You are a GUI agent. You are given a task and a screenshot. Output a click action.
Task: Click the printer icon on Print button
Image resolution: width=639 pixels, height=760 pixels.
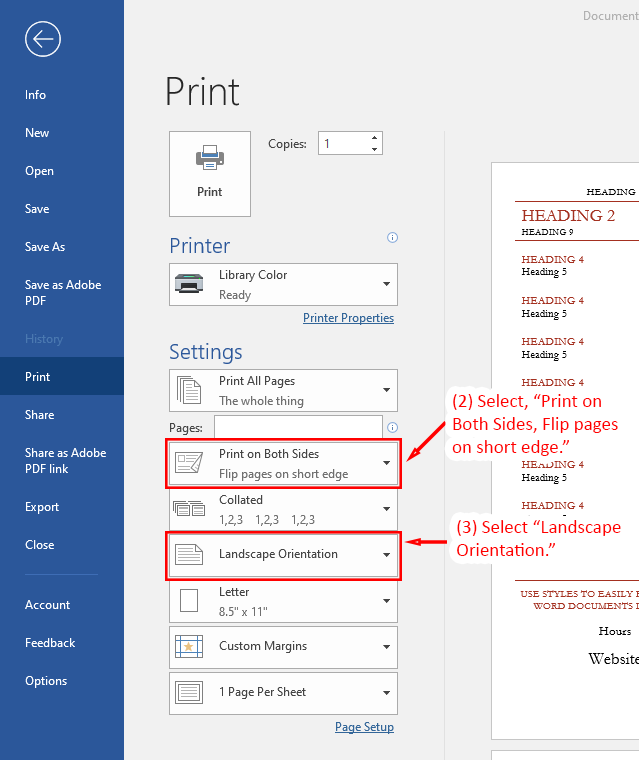click(x=209, y=158)
